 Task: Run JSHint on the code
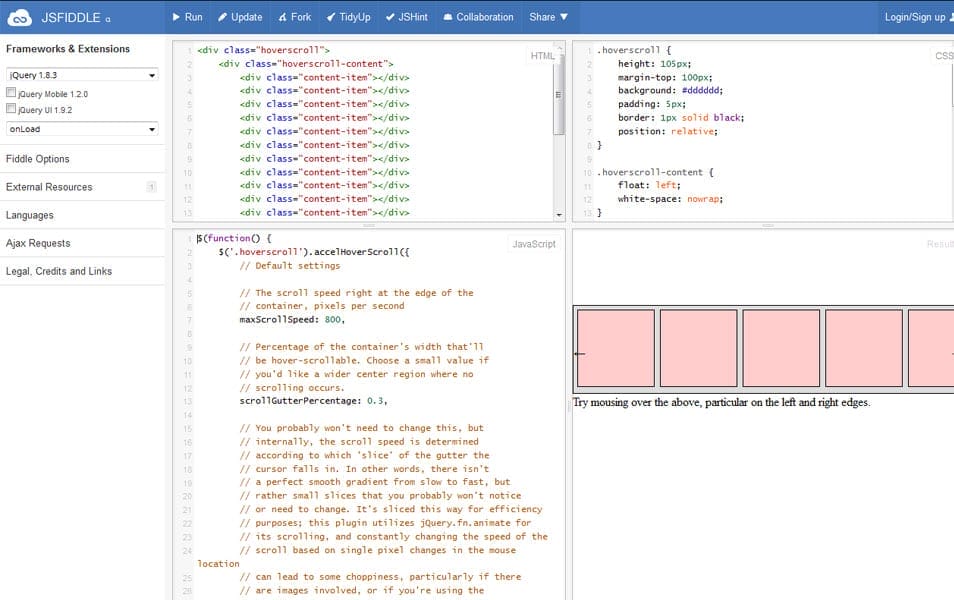pos(407,17)
